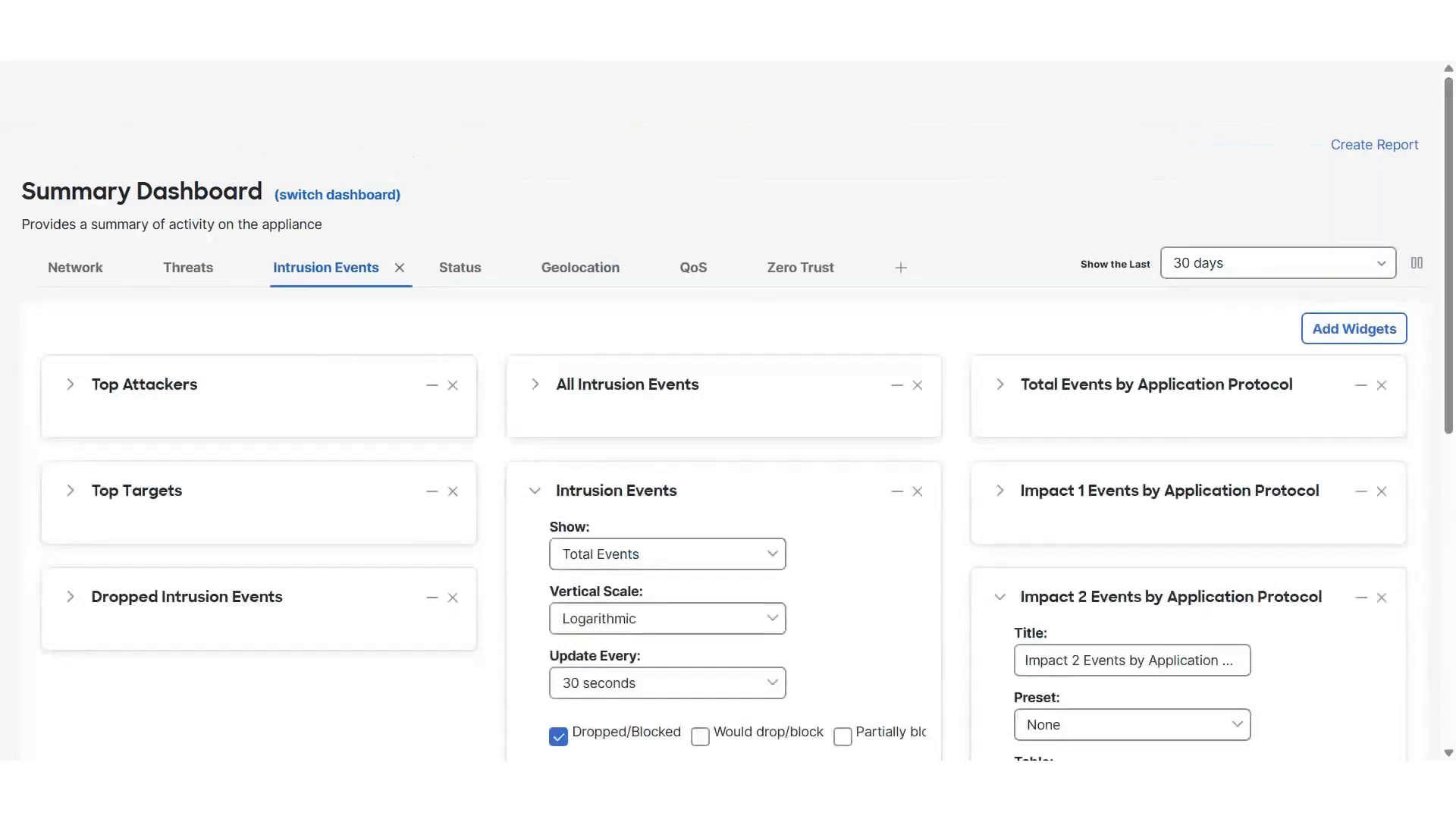Minimize the Intrusion Events widget

897,491
